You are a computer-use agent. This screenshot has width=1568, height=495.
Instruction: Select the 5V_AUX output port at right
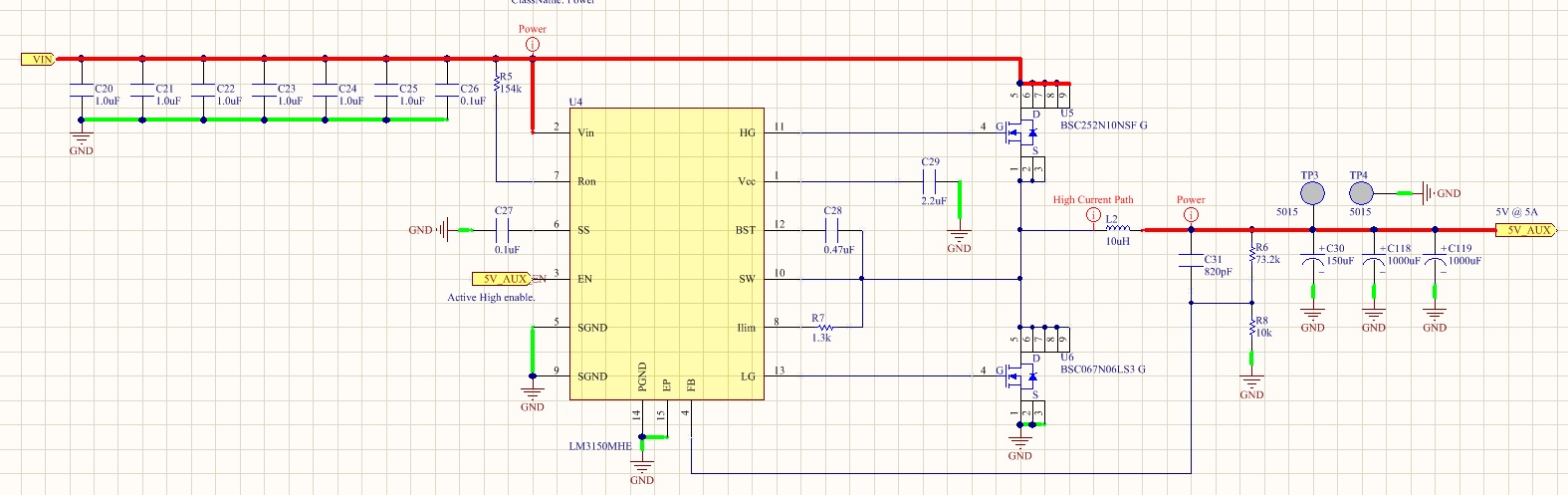(1524, 230)
